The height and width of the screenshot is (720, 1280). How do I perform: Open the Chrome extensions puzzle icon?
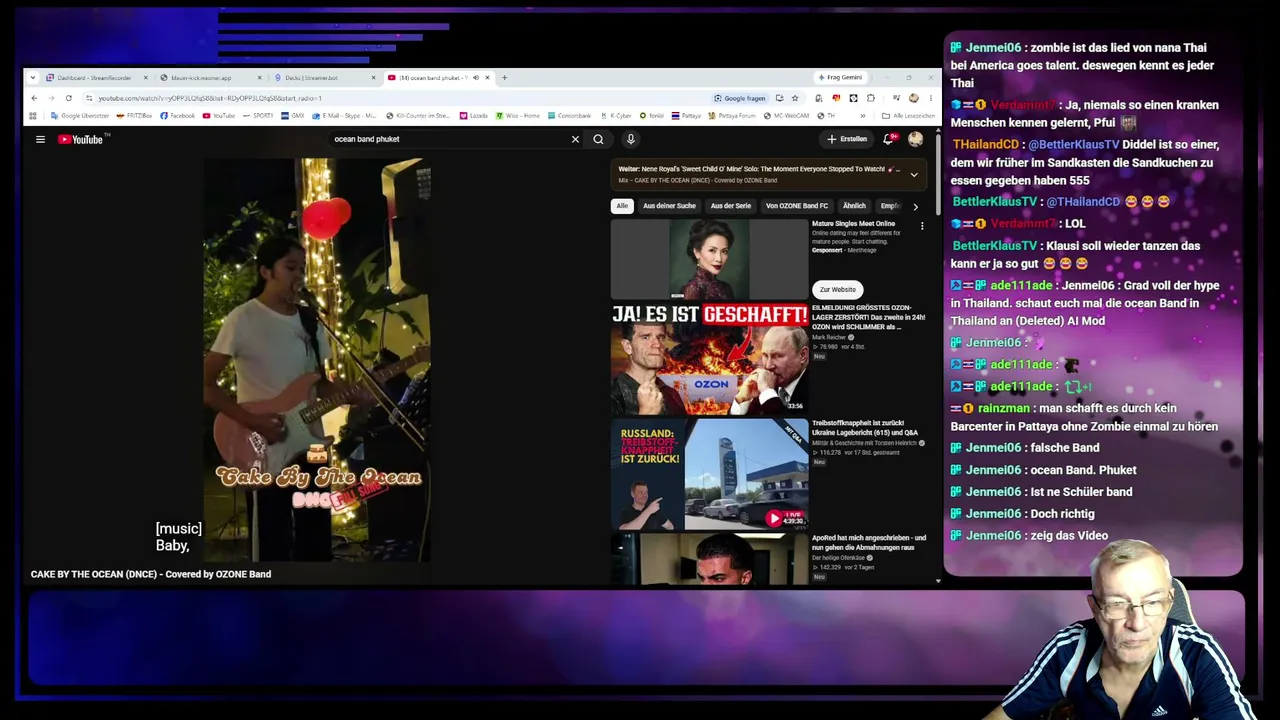[x=870, y=98]
